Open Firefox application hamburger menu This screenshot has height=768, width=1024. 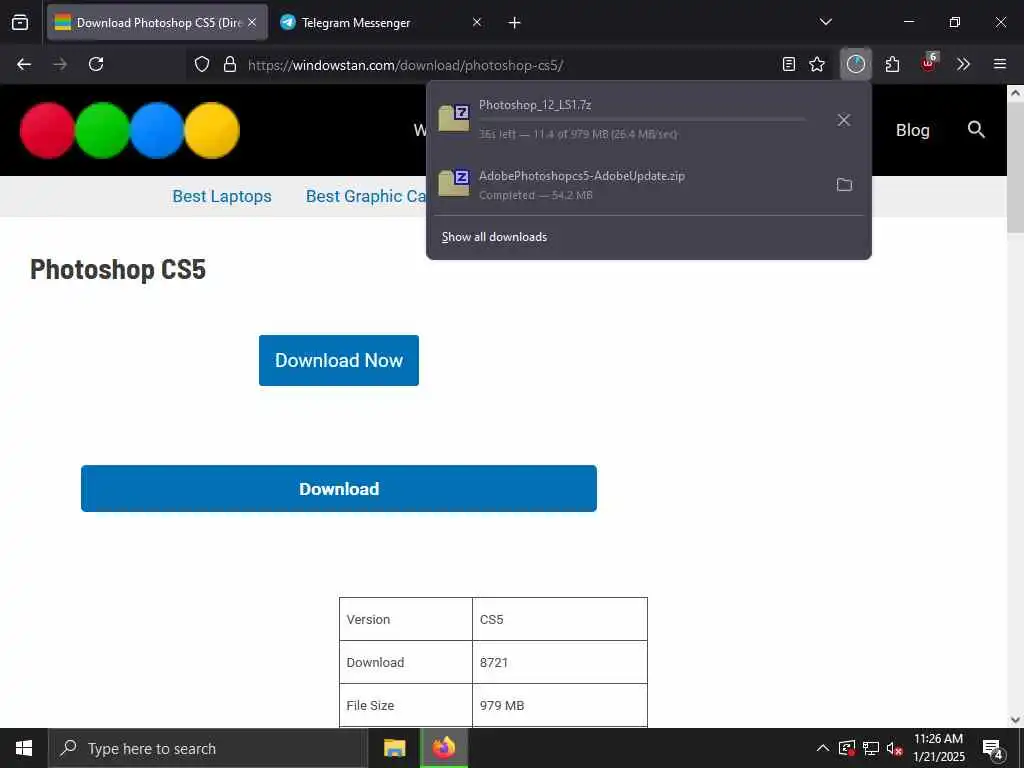pyautogui.click(x=1000, y=64)
